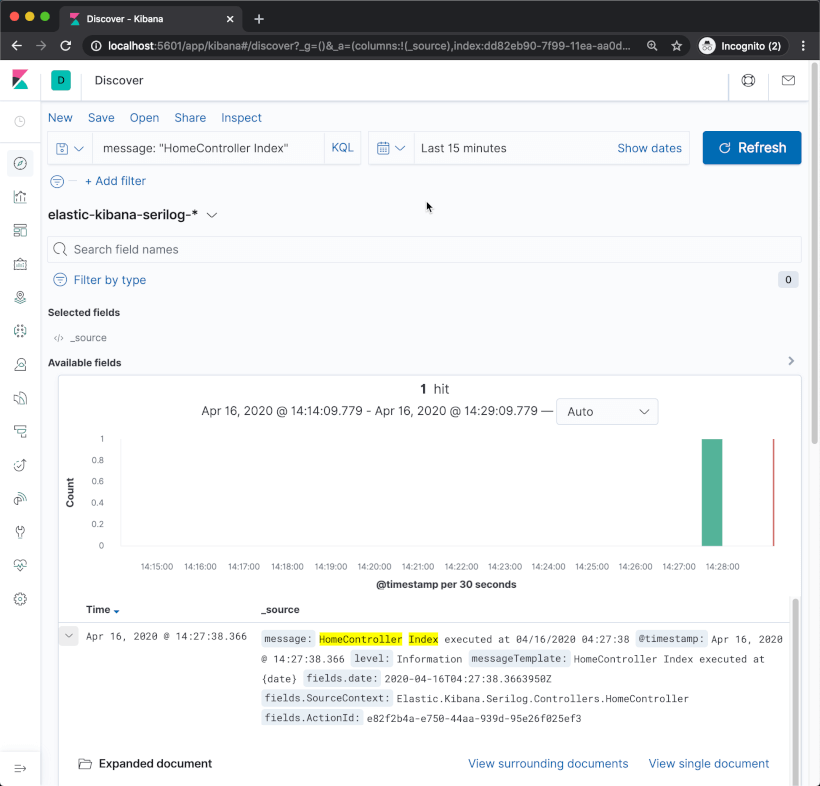Click View single document link
This screenshot has width=820, height=786.
click(x=709, y=764)
